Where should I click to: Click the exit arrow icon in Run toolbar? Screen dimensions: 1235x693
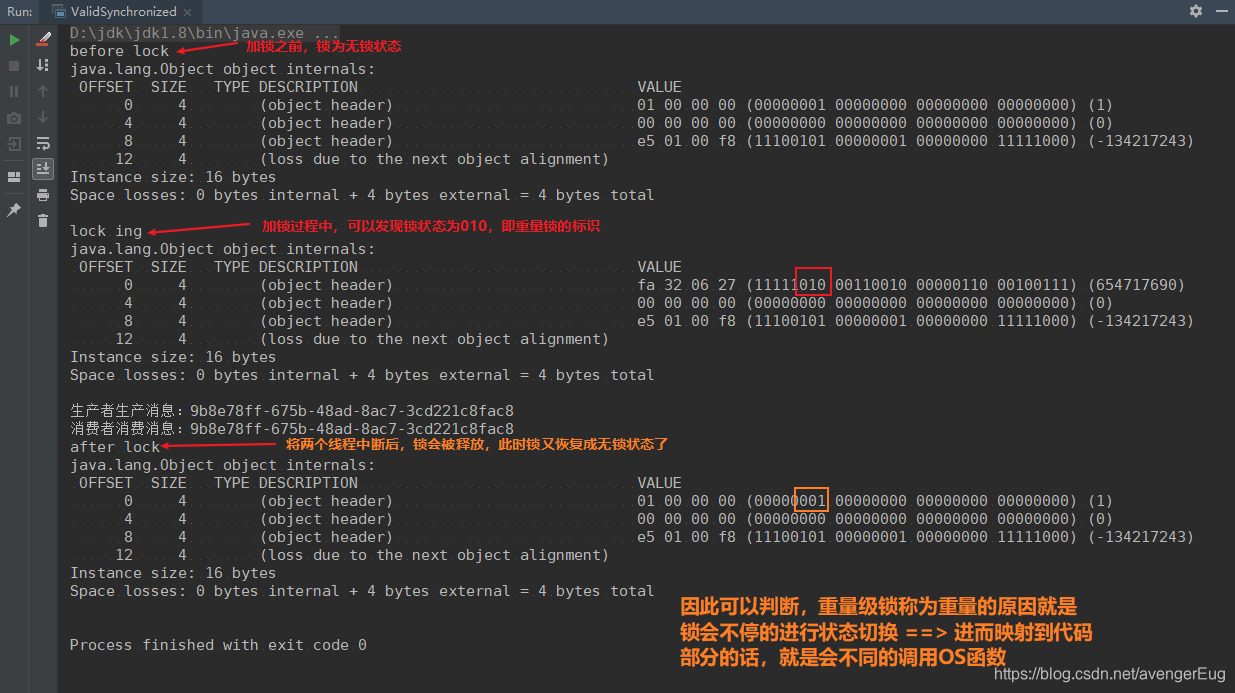click(x=14, y=144)
